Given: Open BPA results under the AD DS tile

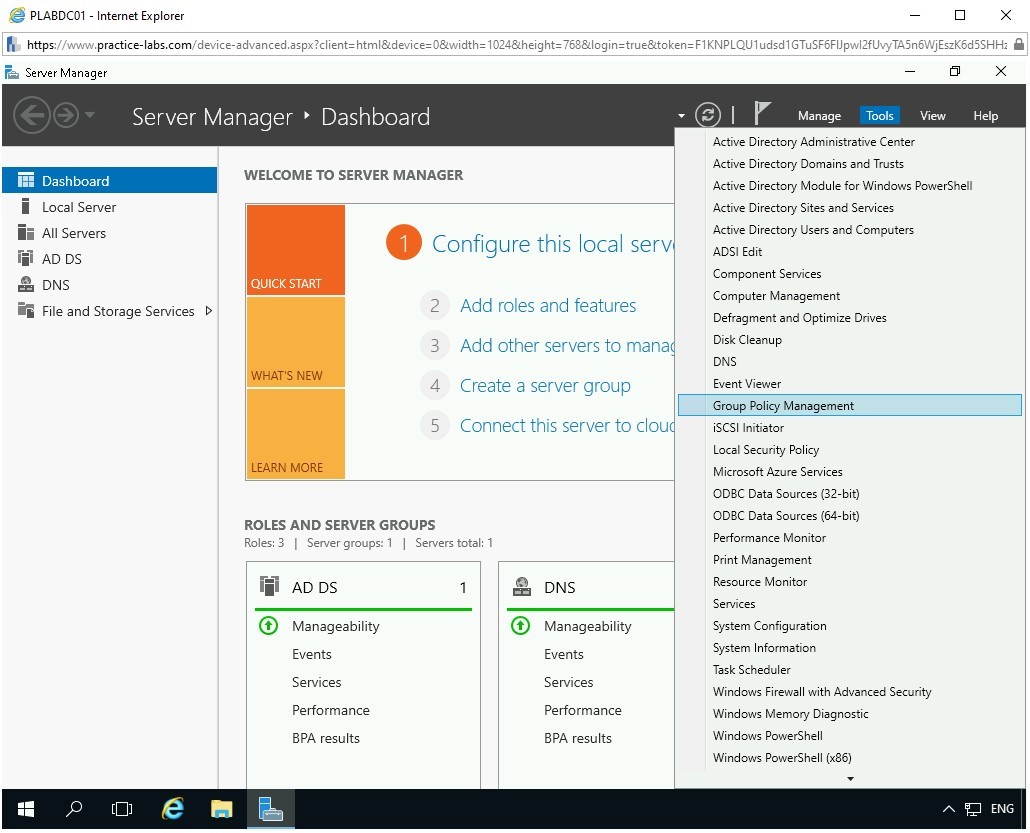Looking at the screenshot, I should (325, 738).
